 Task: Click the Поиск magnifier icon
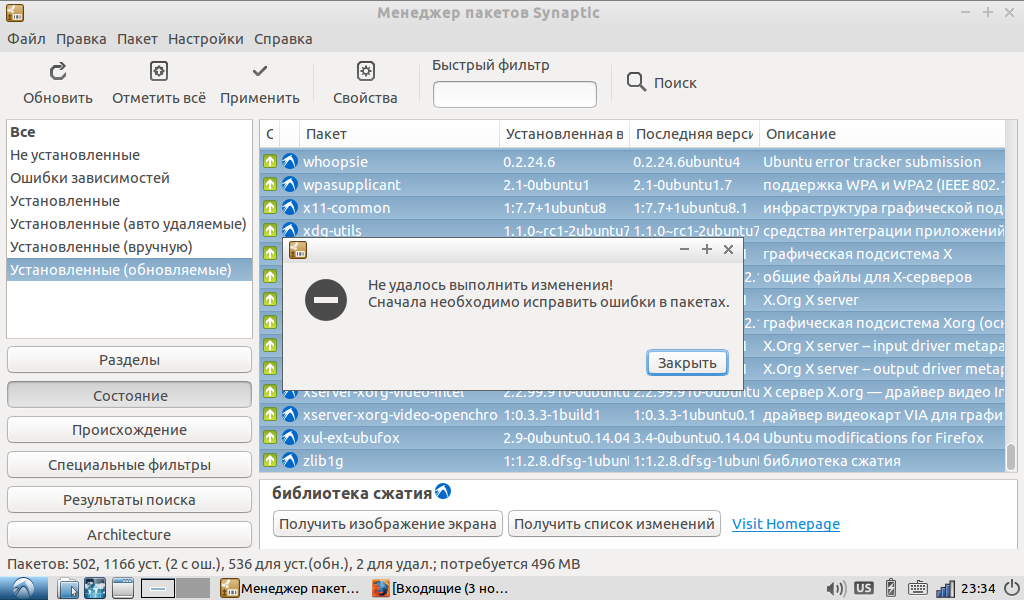tap(636, 82)
